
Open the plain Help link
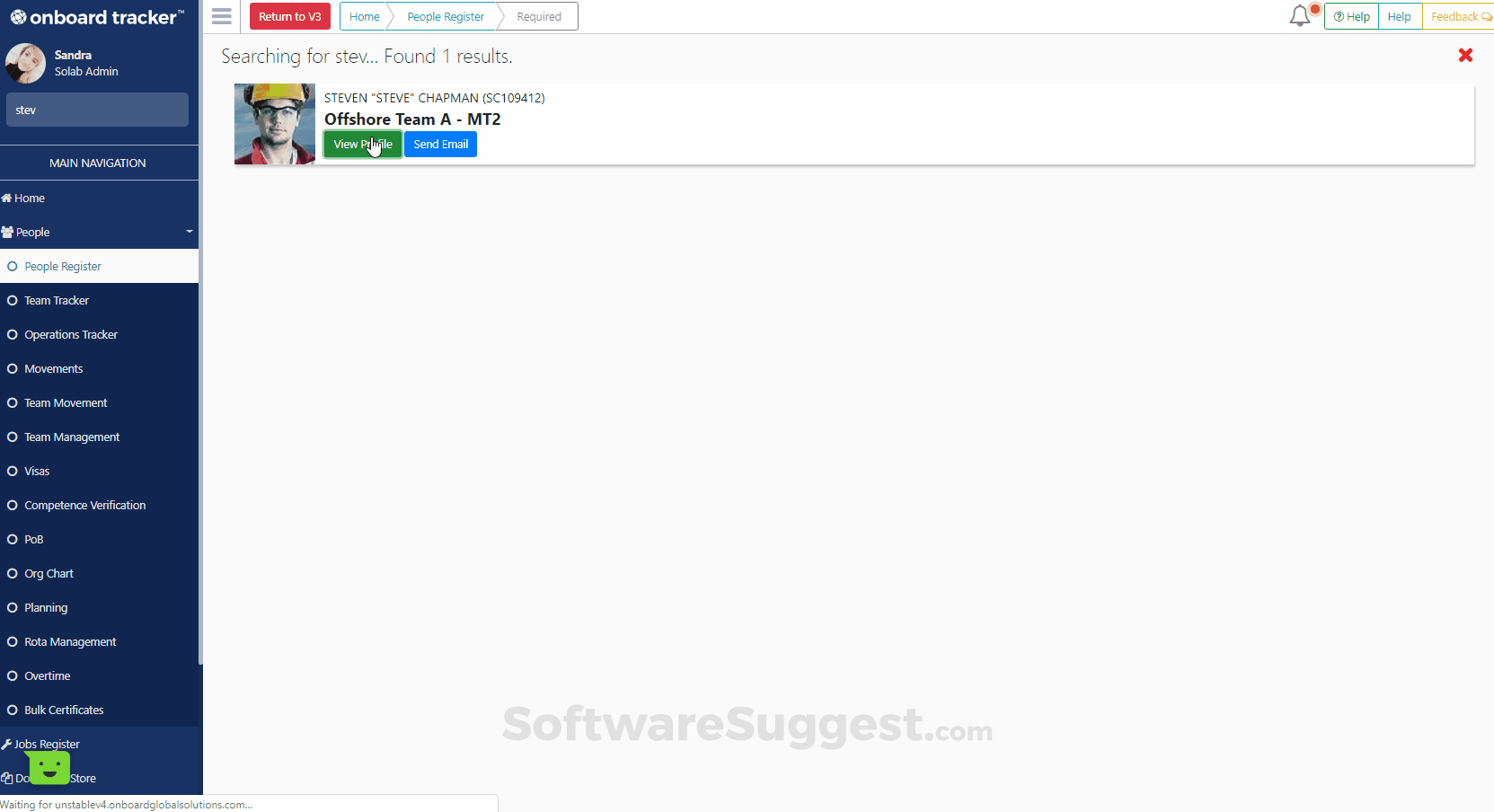1400,16
